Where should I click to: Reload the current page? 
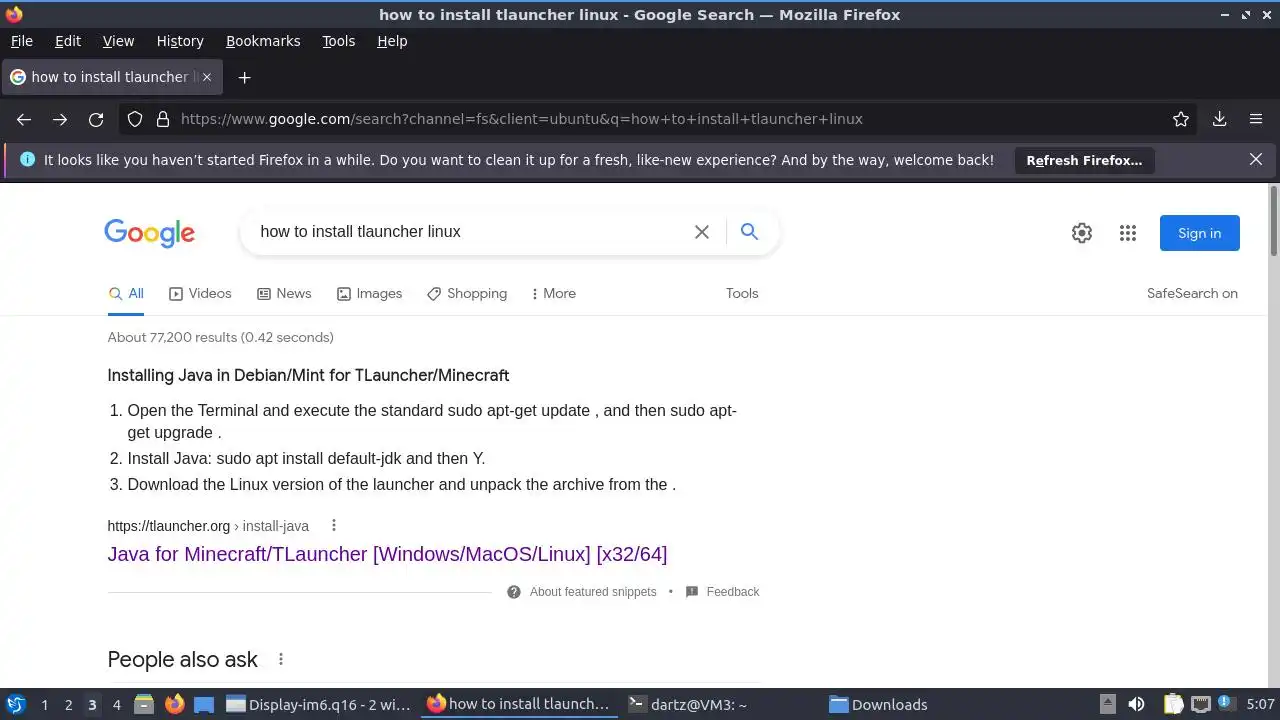pyautogui.click(x=96, y=119)
